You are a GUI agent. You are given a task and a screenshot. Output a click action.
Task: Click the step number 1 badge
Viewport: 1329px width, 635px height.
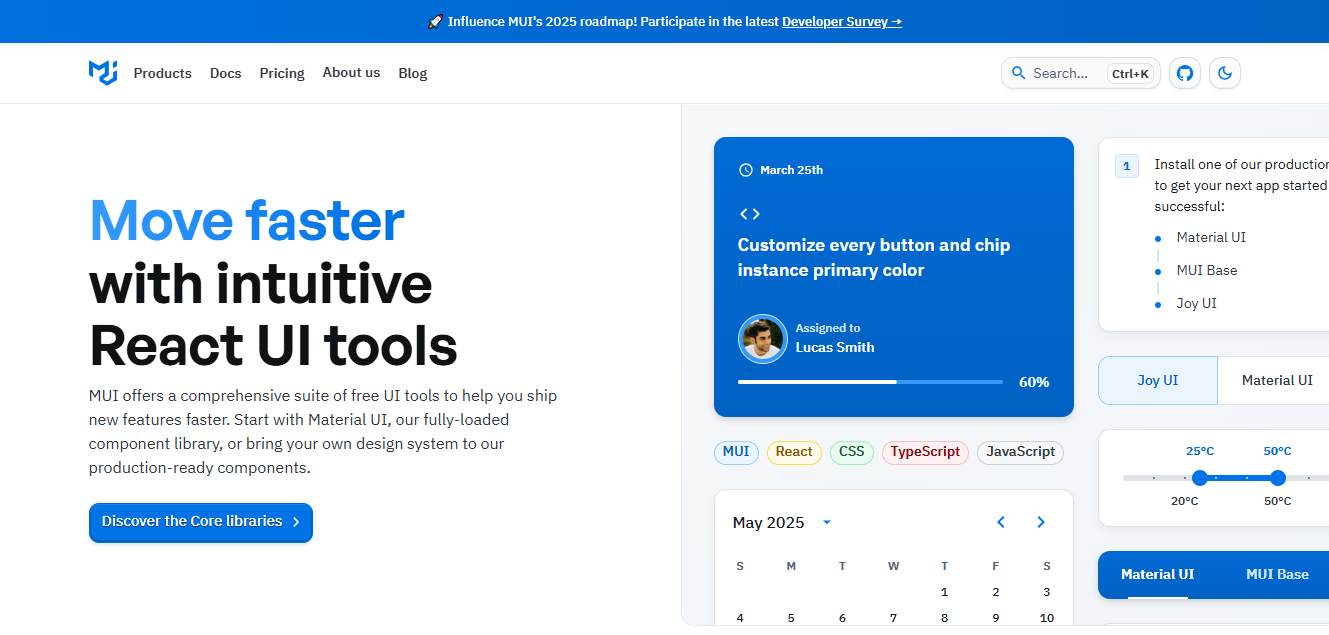1127,166
